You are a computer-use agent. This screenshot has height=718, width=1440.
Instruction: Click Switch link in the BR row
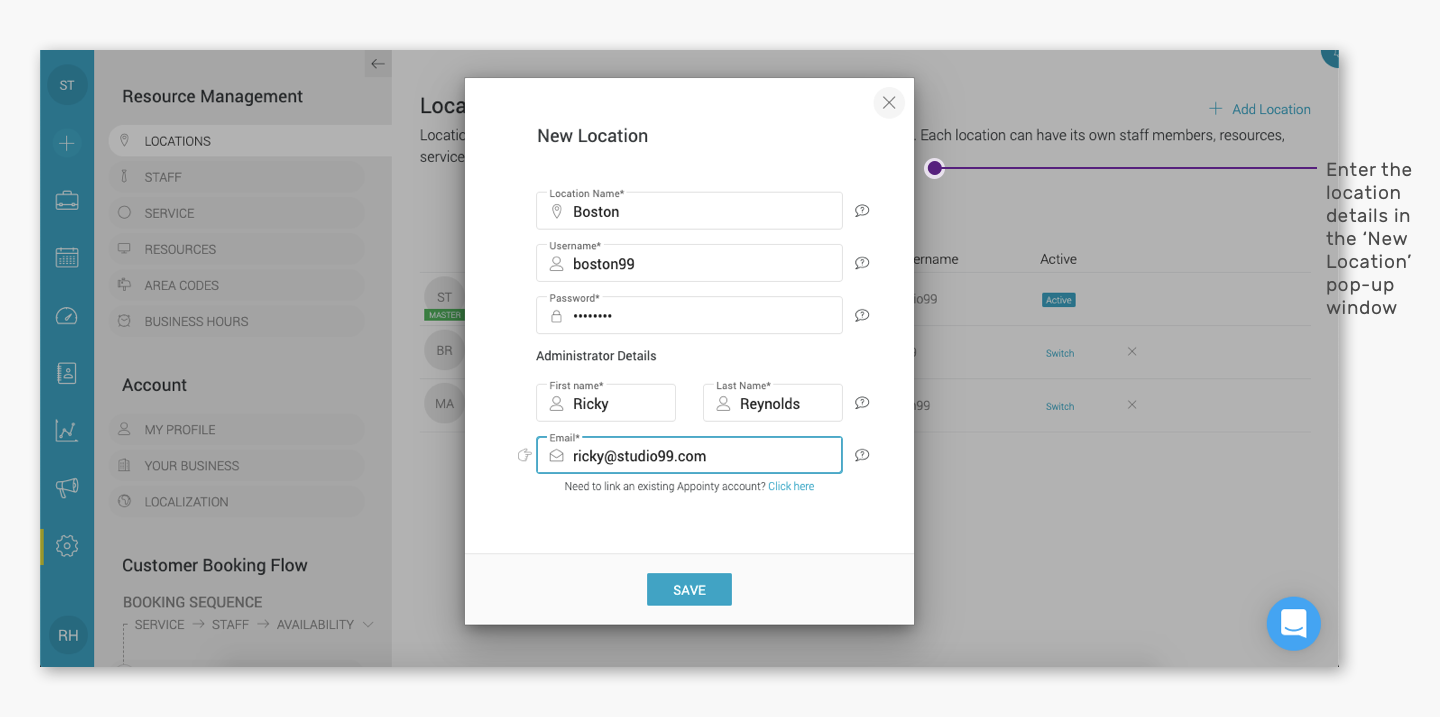1060,353
